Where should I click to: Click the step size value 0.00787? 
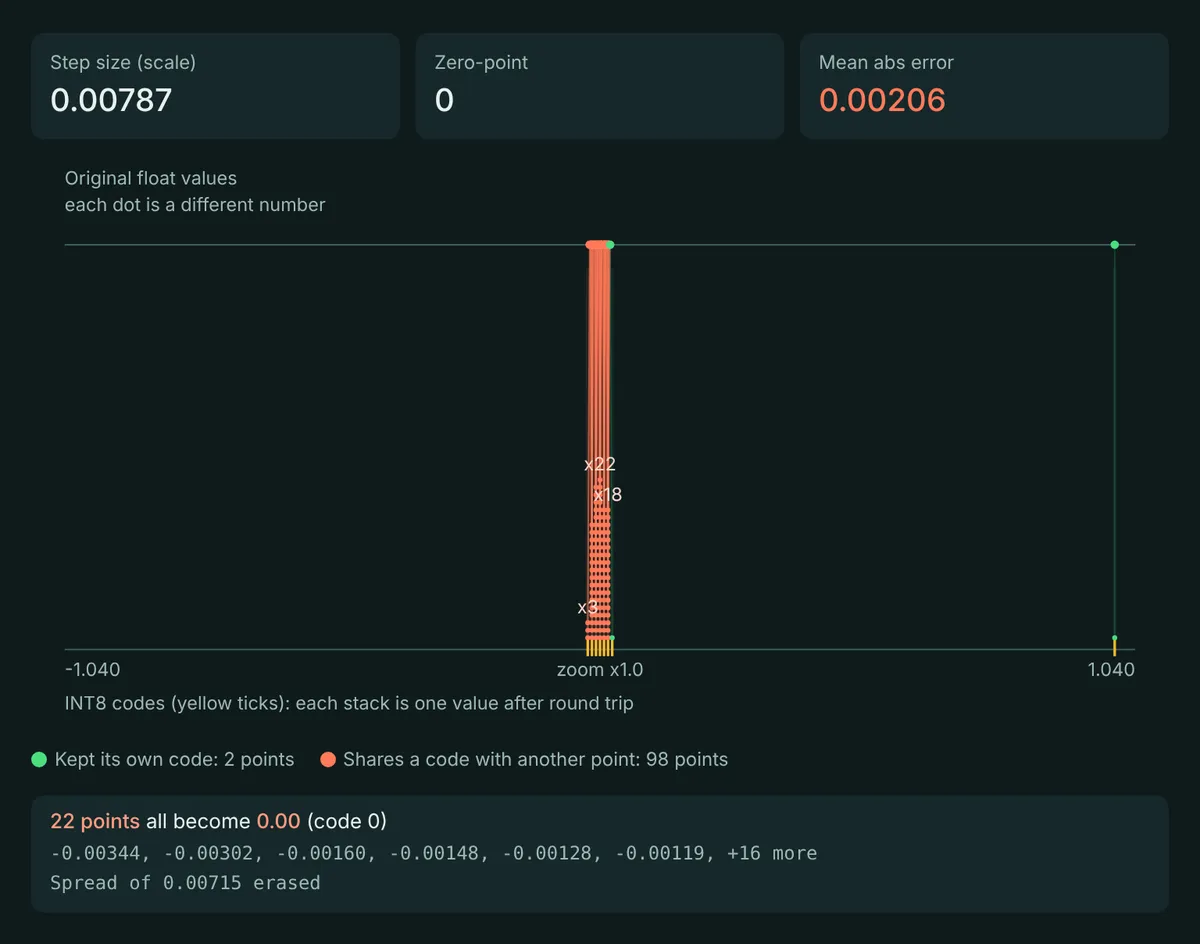click(111, 100)
